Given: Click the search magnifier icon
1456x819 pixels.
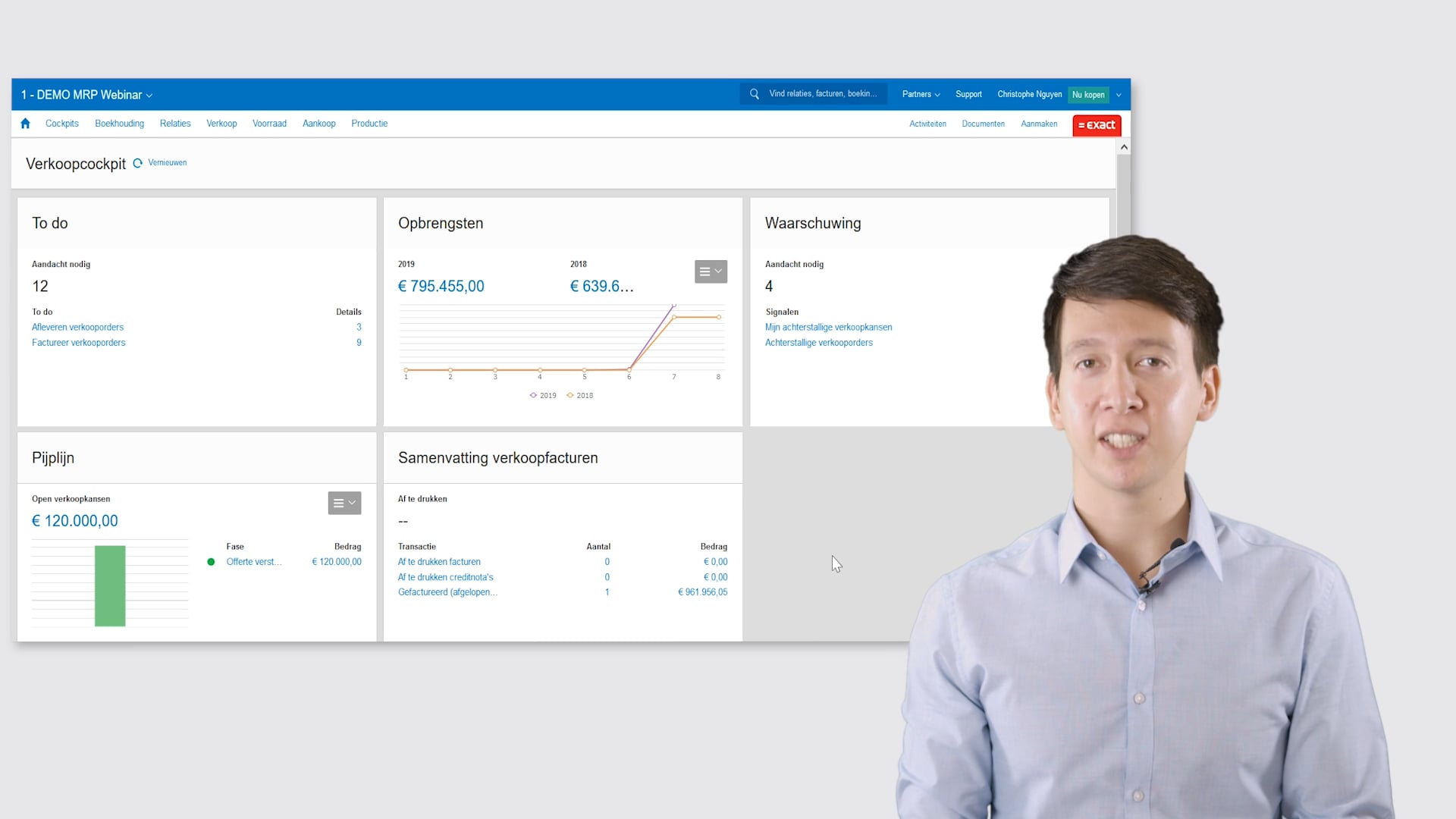Looking at the screenshot, I should [754, 94].
